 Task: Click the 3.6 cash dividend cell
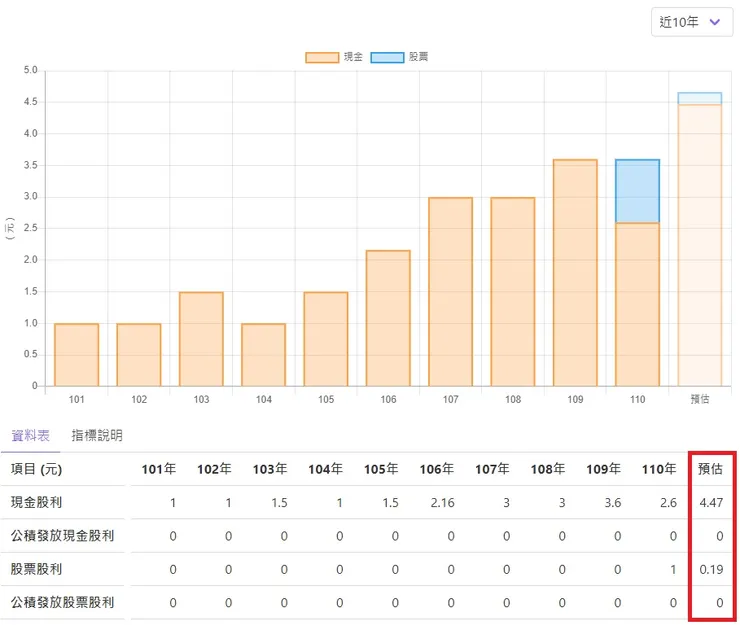613,503
